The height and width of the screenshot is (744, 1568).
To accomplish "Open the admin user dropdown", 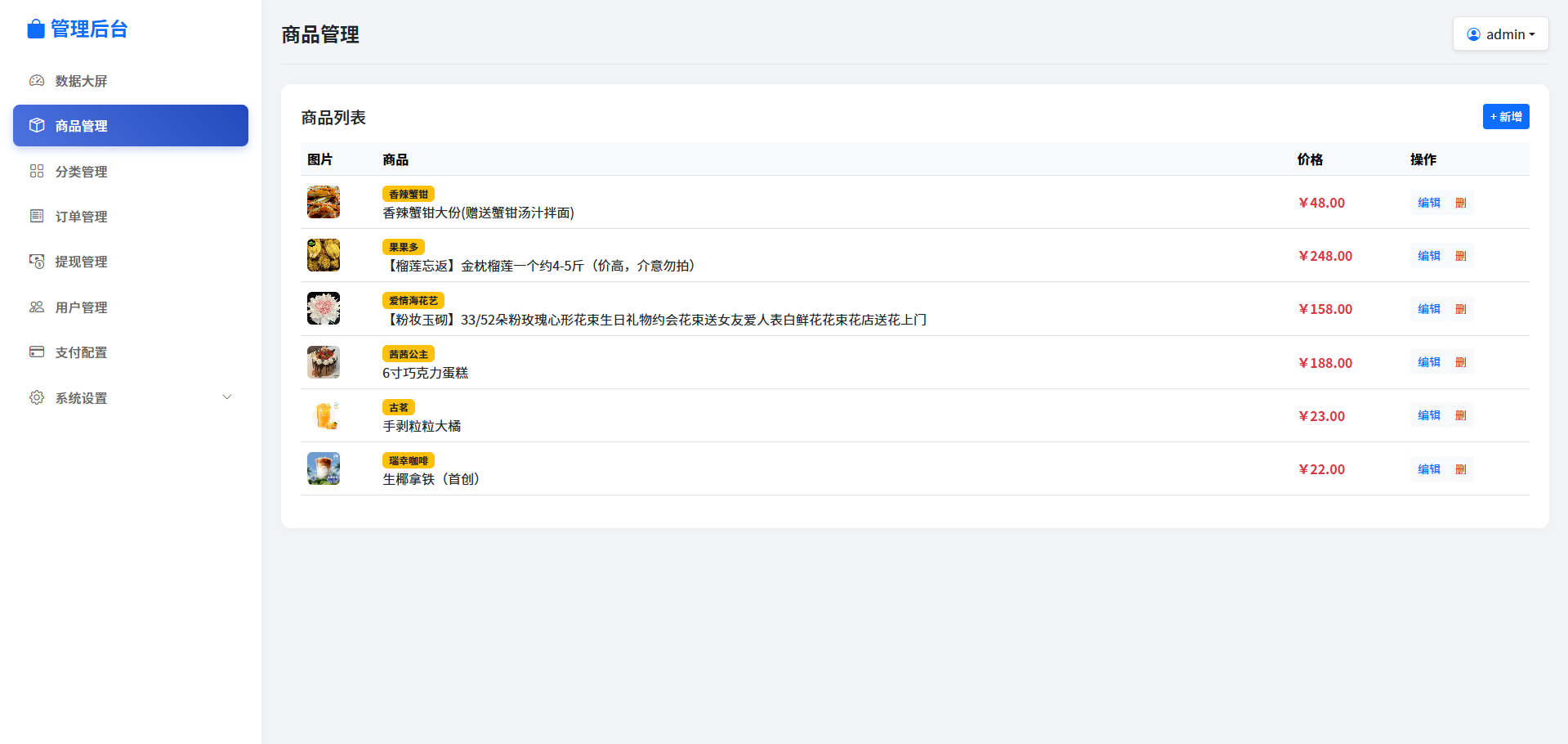I will (1500, 34).
